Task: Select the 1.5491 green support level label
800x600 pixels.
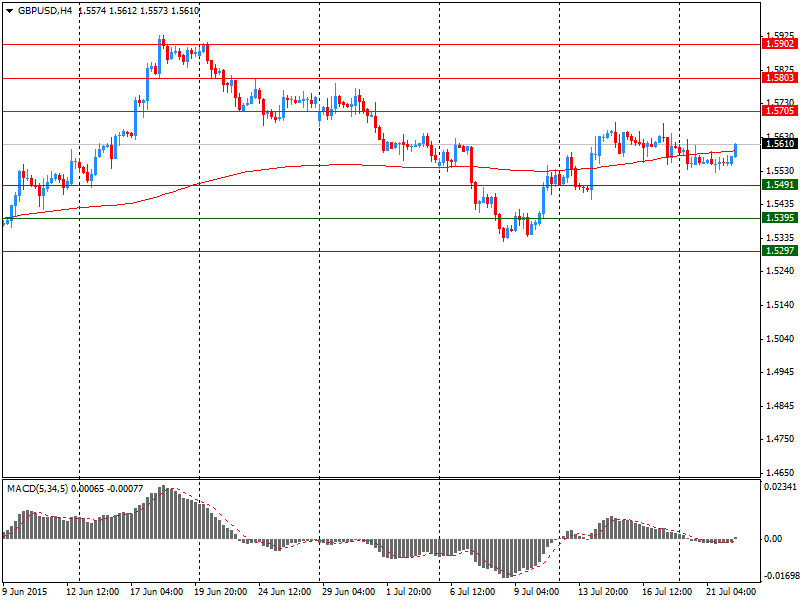Action: 779,185
